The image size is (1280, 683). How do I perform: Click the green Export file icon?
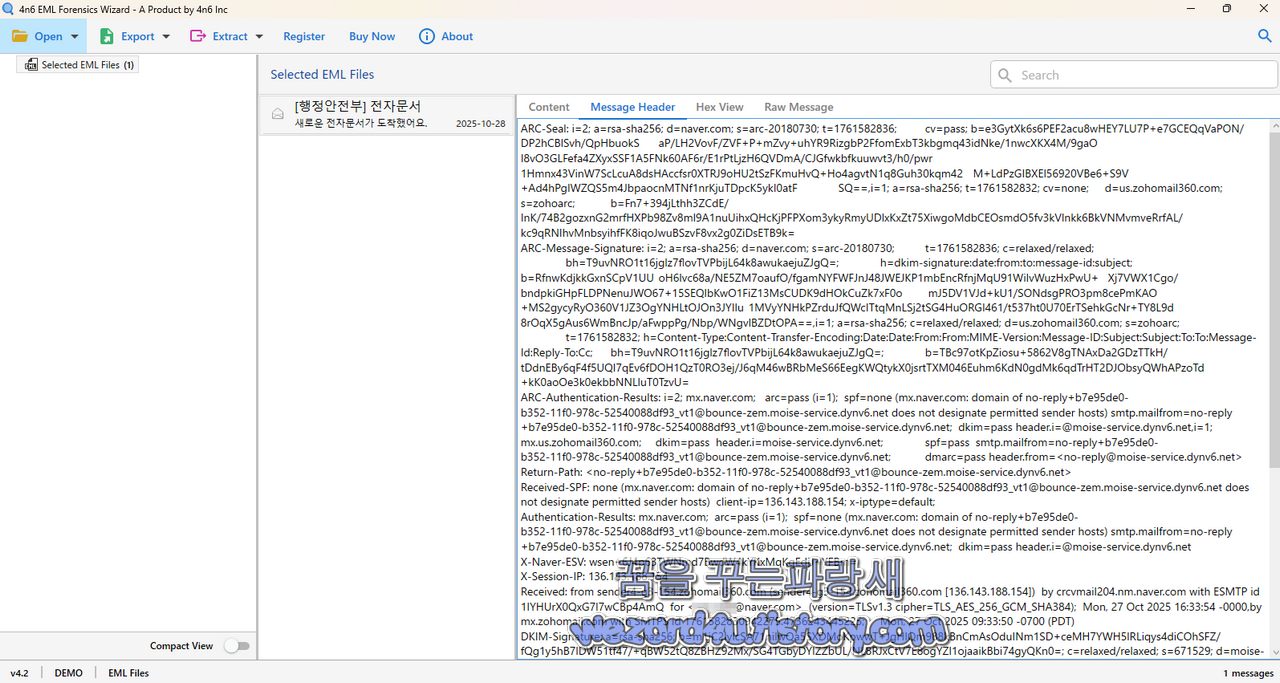[107, 36]
